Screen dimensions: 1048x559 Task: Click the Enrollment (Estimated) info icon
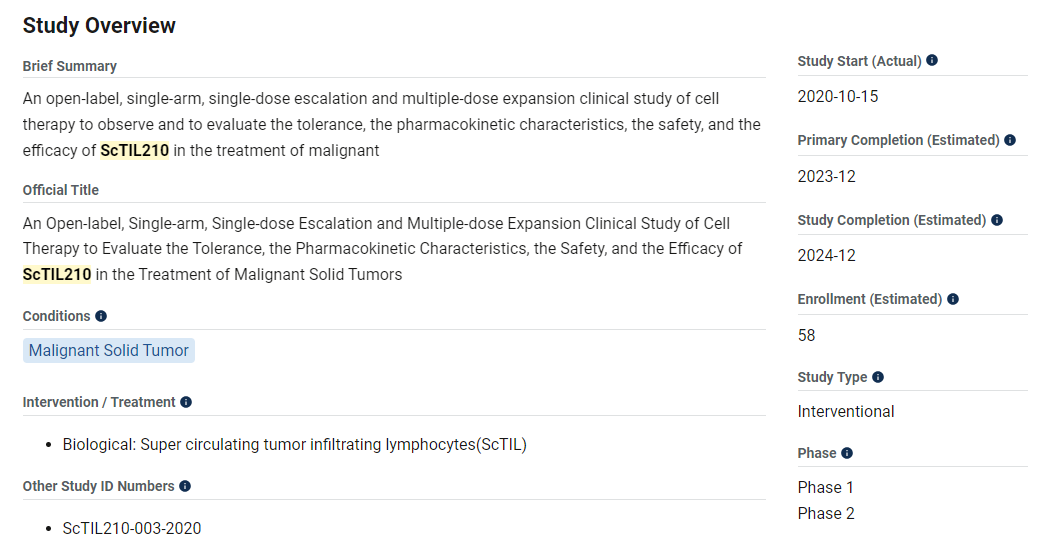pos(953,299)
